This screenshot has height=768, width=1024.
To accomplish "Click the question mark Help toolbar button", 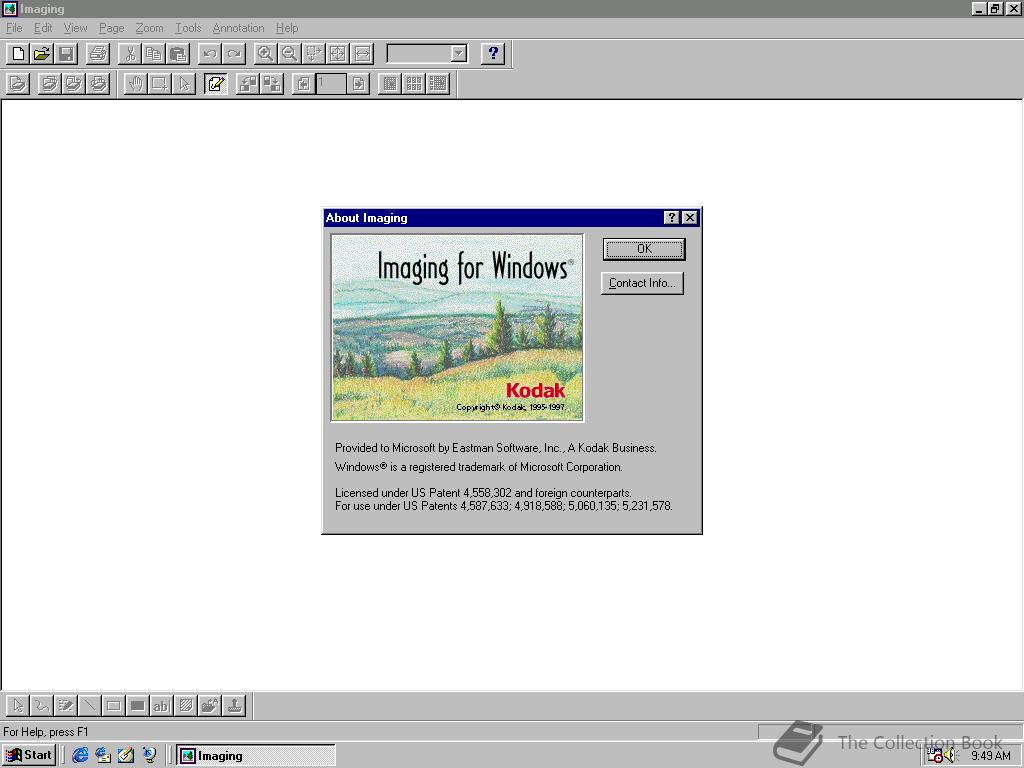I will [493, 54].
